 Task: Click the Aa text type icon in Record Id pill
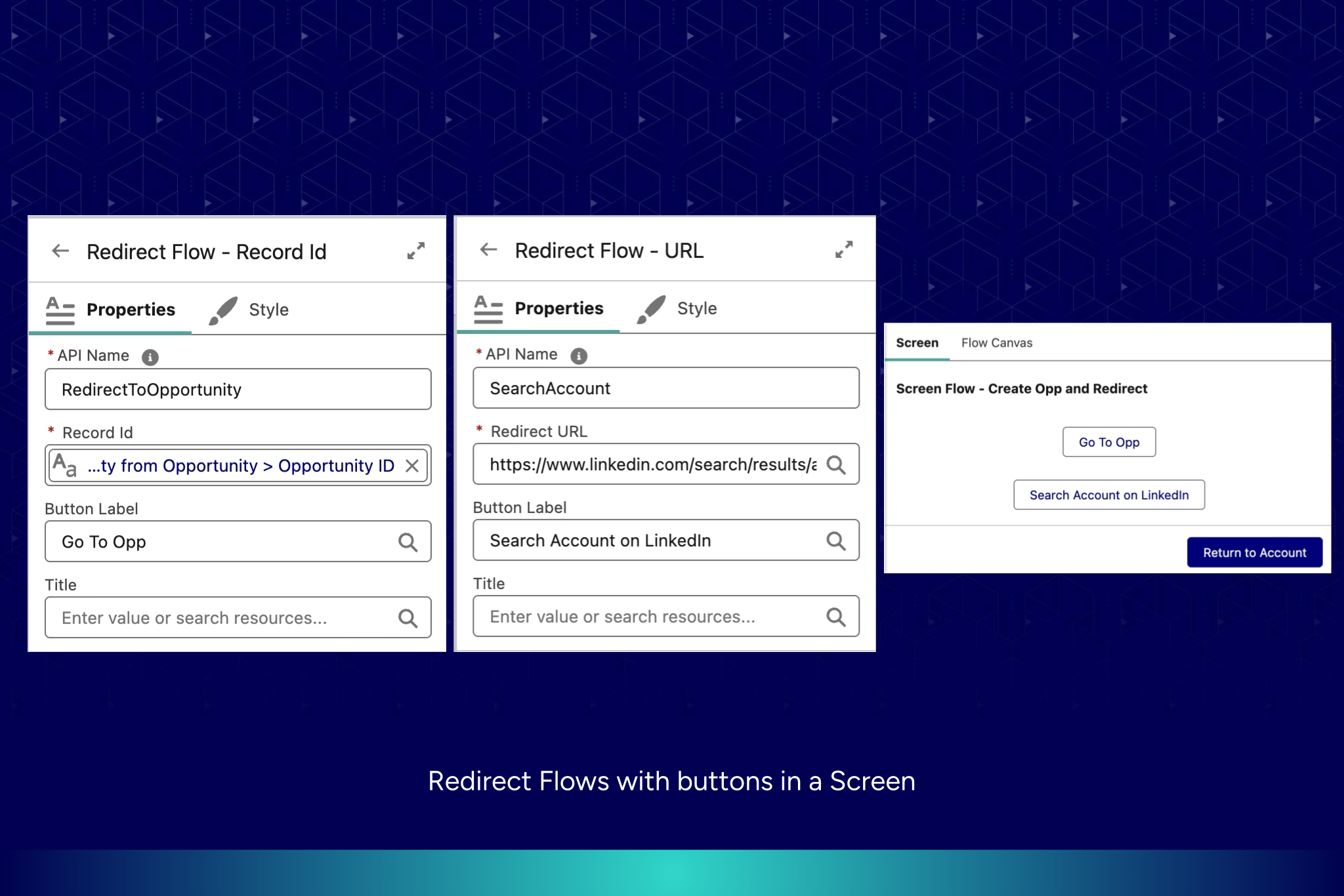pyautogui.click(x=64, y=465)
